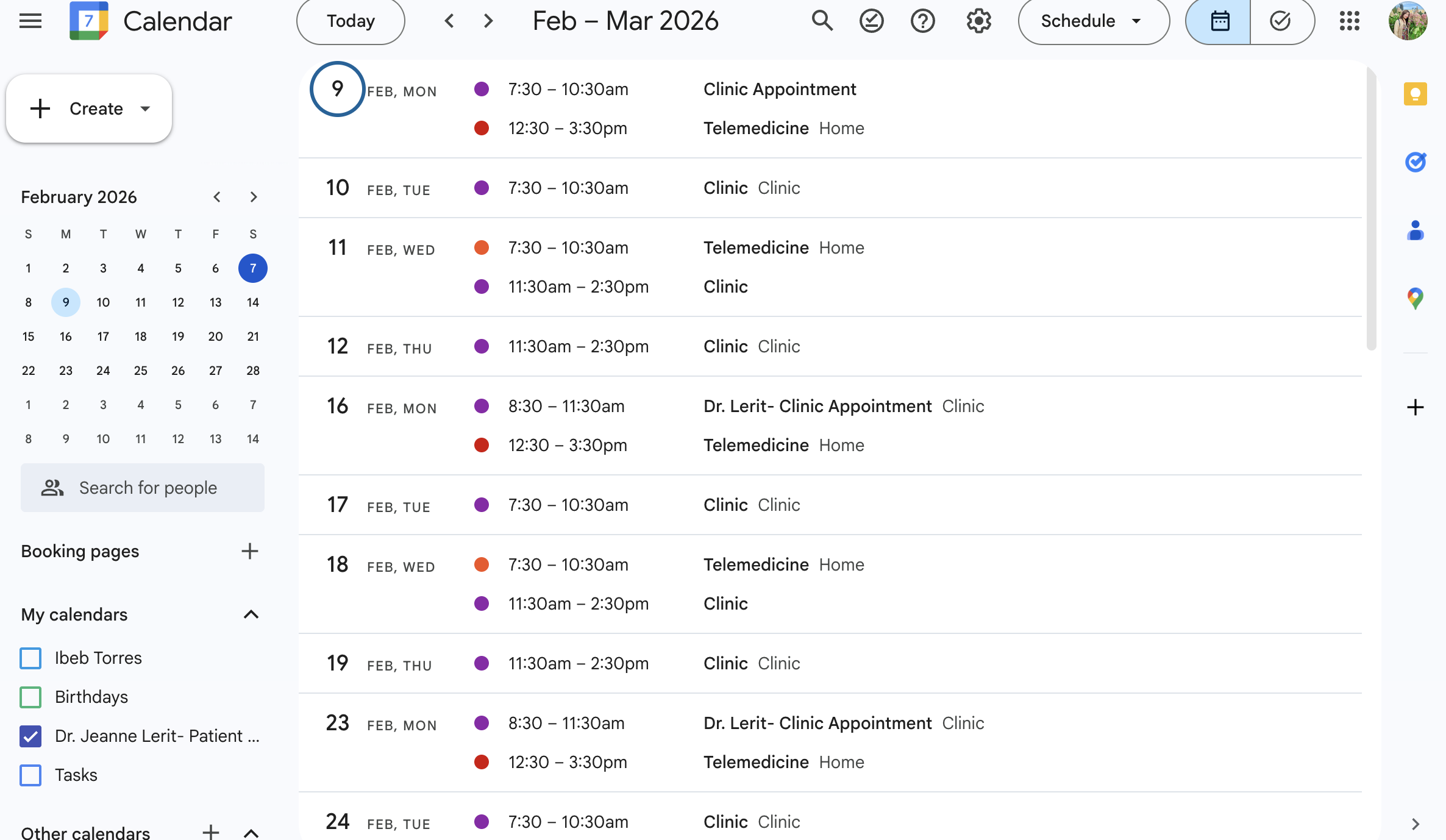Collapse the My calendars section
Viewport: 1446px width, 840px height.
click(x=251, y=614)
